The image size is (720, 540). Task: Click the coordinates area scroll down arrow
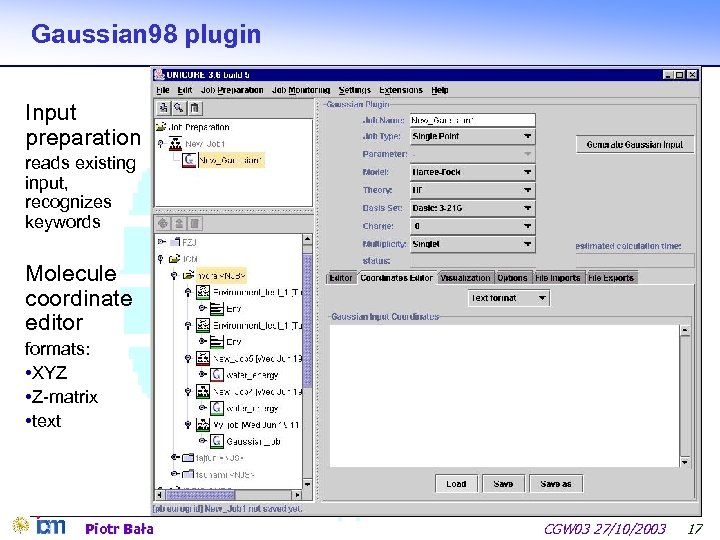(685, 462)
